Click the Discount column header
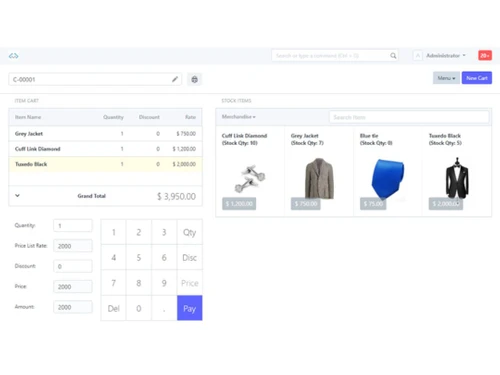The width and height of the screenshot is (500, 375). tap(149, 117)
